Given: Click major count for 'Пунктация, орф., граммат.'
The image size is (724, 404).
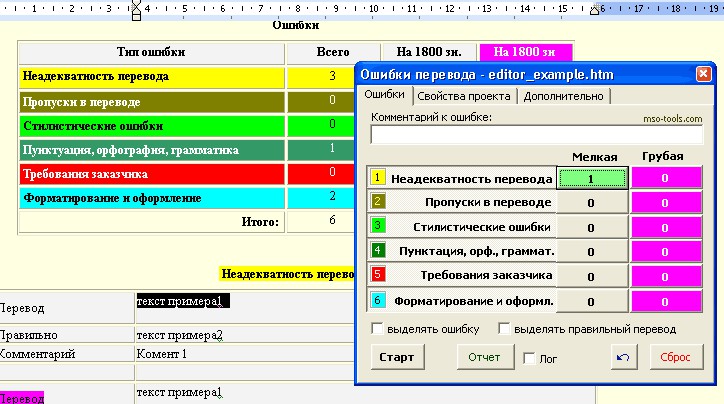Looking at the screenshot, I should click(x=666, y=252).
